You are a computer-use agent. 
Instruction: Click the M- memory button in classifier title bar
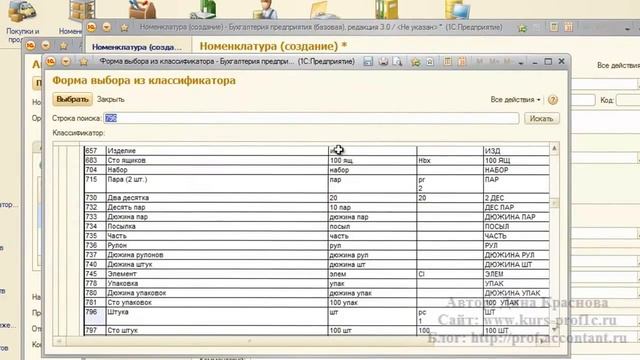coord(508,62)
